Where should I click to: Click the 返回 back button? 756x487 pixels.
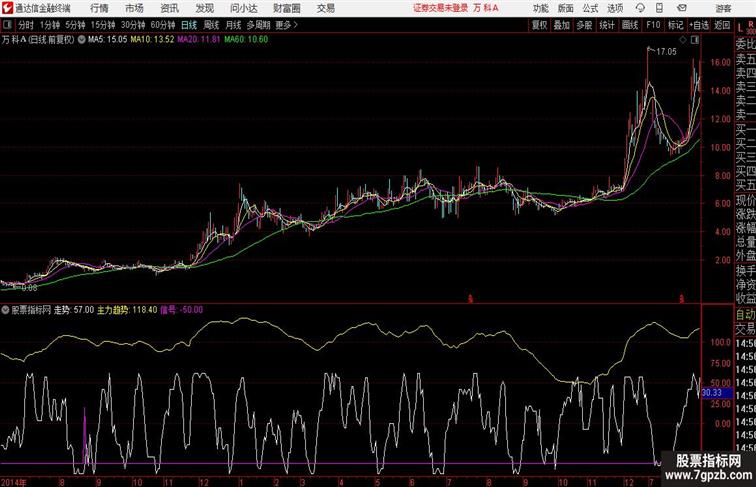722,25
